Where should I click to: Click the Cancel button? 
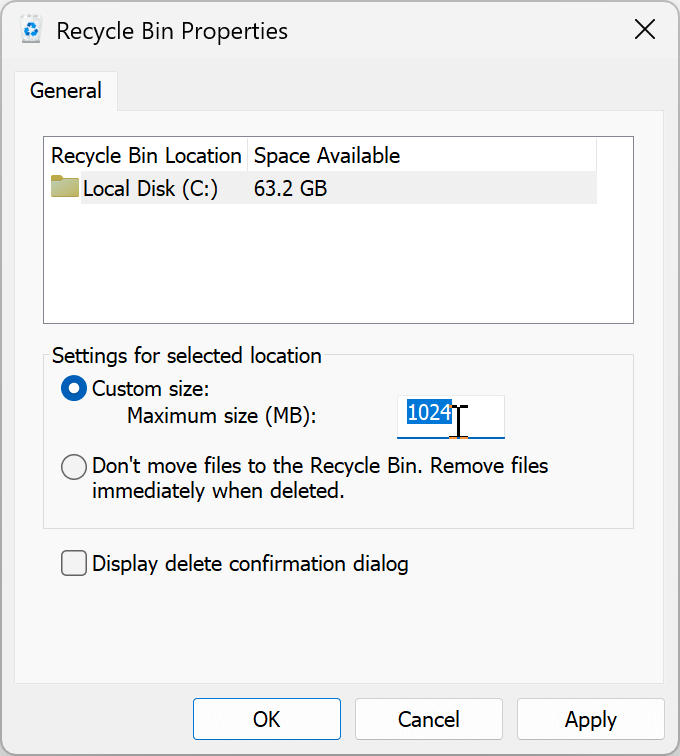(x=429, y=719)
